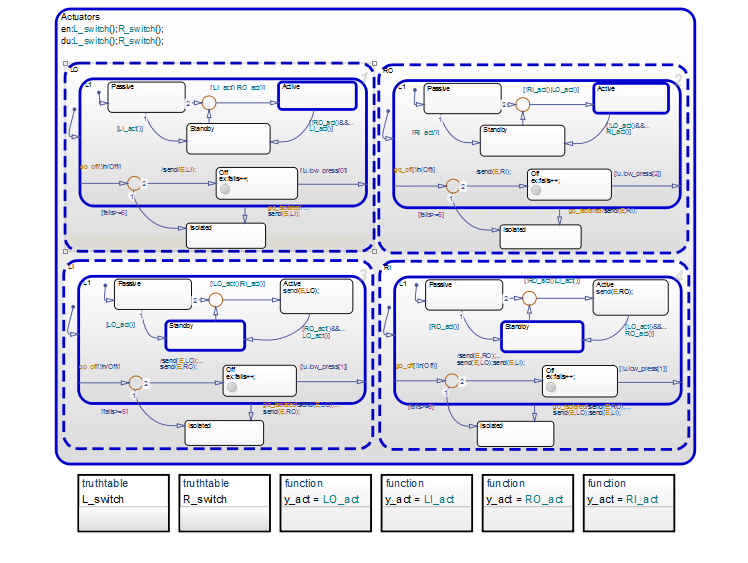Select the L_switch truthtable block
748x563 pixels.
click(x=124, y=503)
